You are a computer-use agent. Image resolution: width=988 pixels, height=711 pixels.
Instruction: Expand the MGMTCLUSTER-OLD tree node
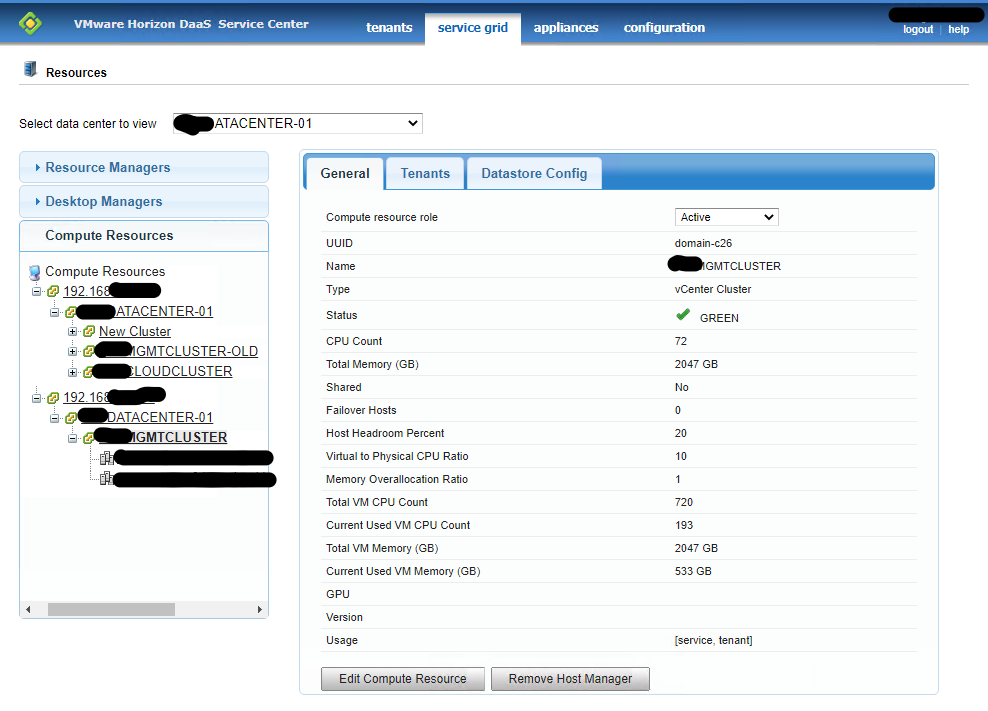click(x=72, y=352)
